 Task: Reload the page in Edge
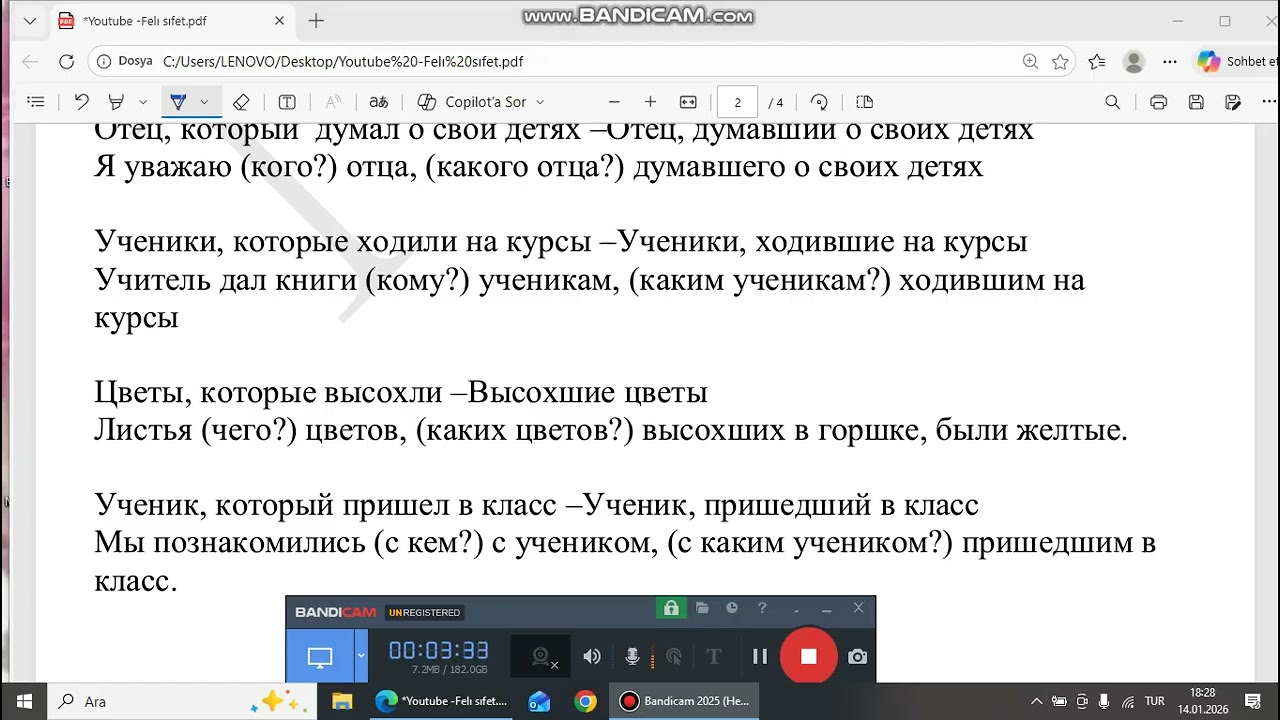(x=66, y=61)
